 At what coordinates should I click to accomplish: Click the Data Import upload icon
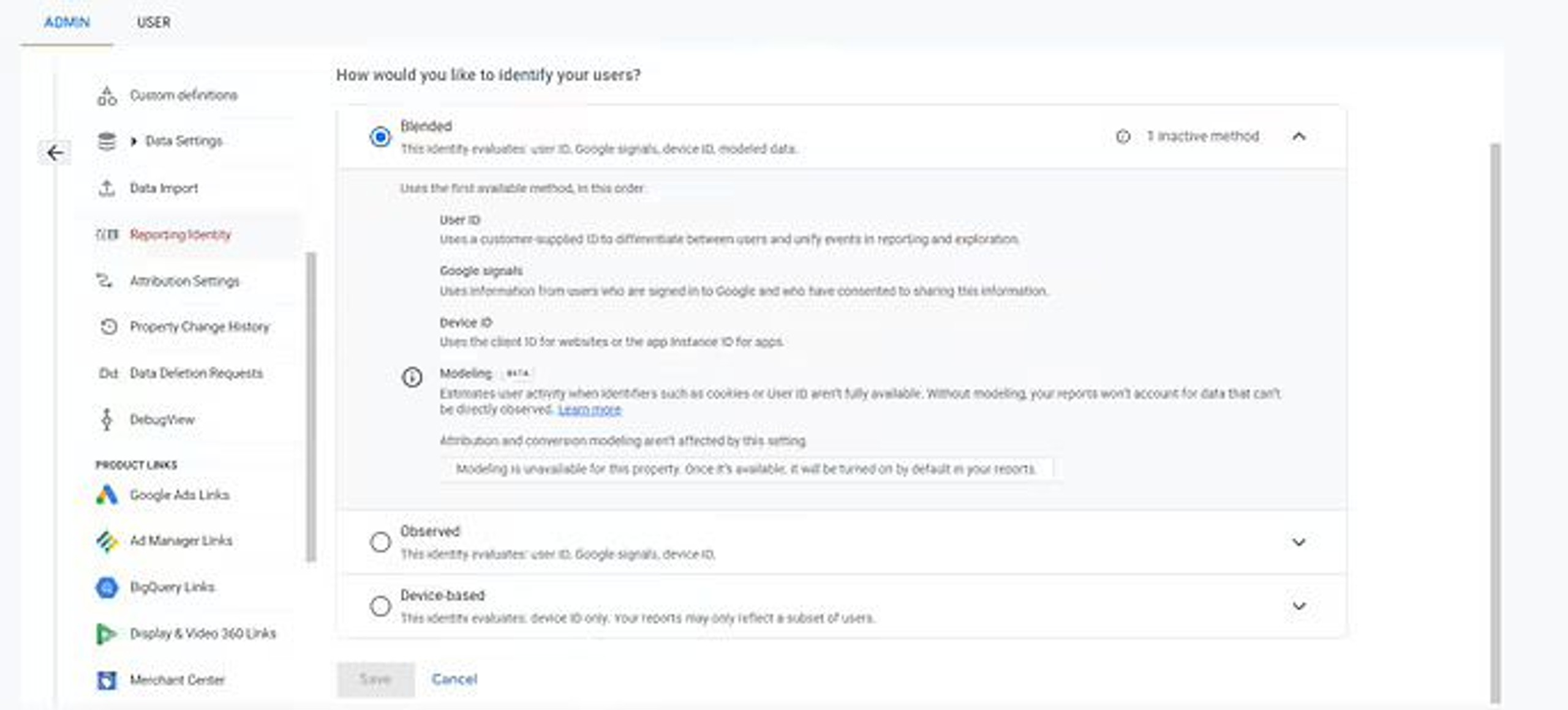pyautogui.click(x=107, y=188)
